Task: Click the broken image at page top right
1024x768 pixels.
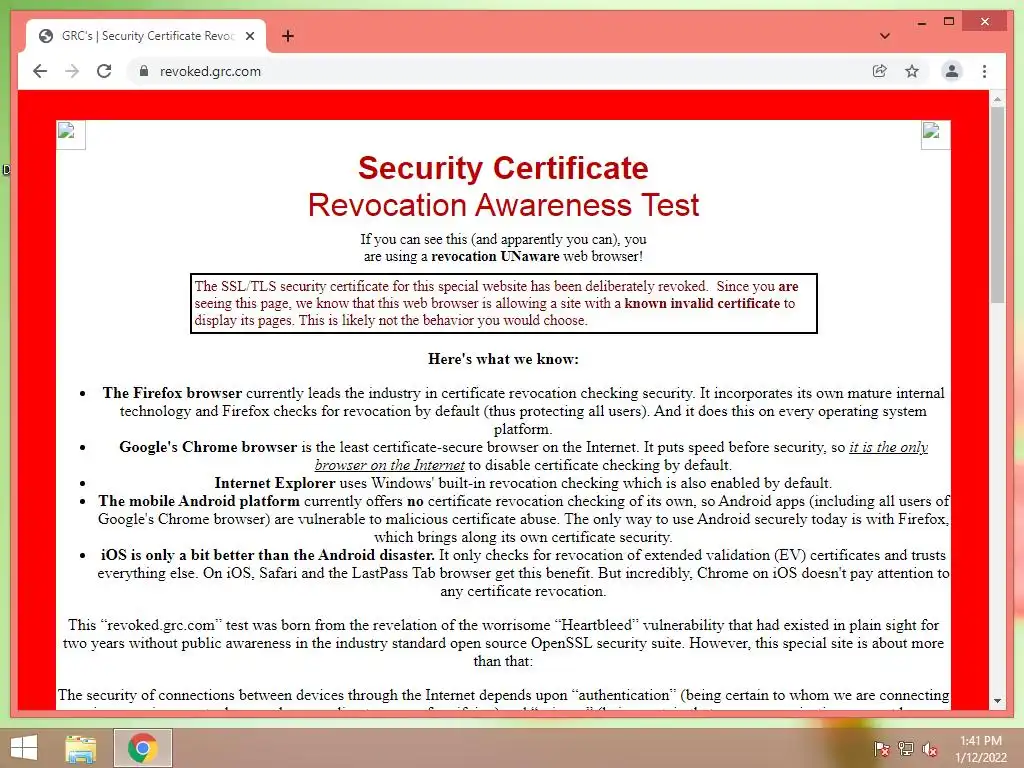Action: [935, 135]
